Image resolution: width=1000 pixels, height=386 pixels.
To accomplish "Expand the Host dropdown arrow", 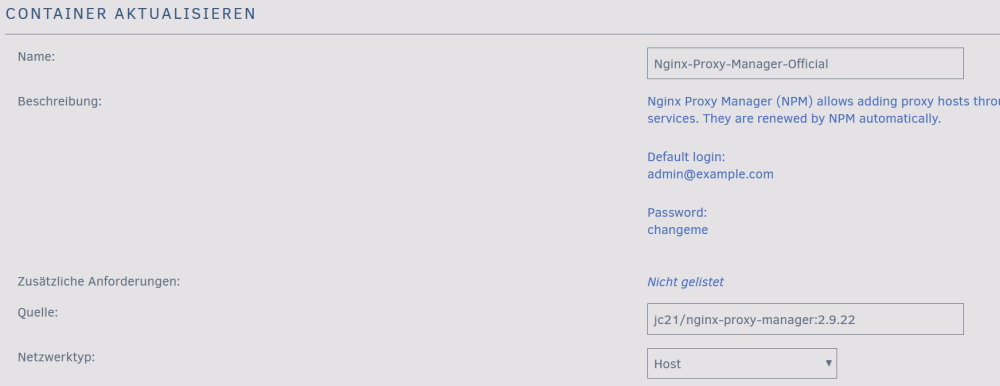I will click(828, 363).
